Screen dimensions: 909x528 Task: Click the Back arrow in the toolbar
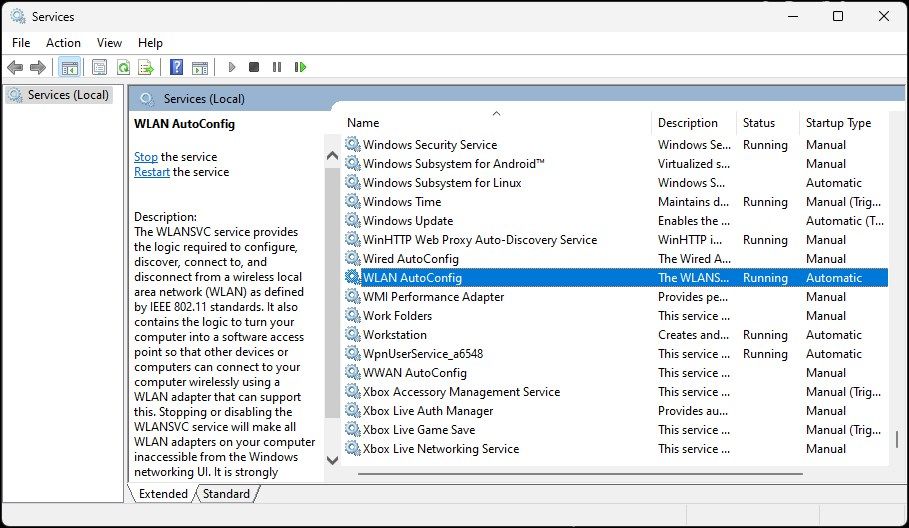pyautogui.click(x=15, y=67)
